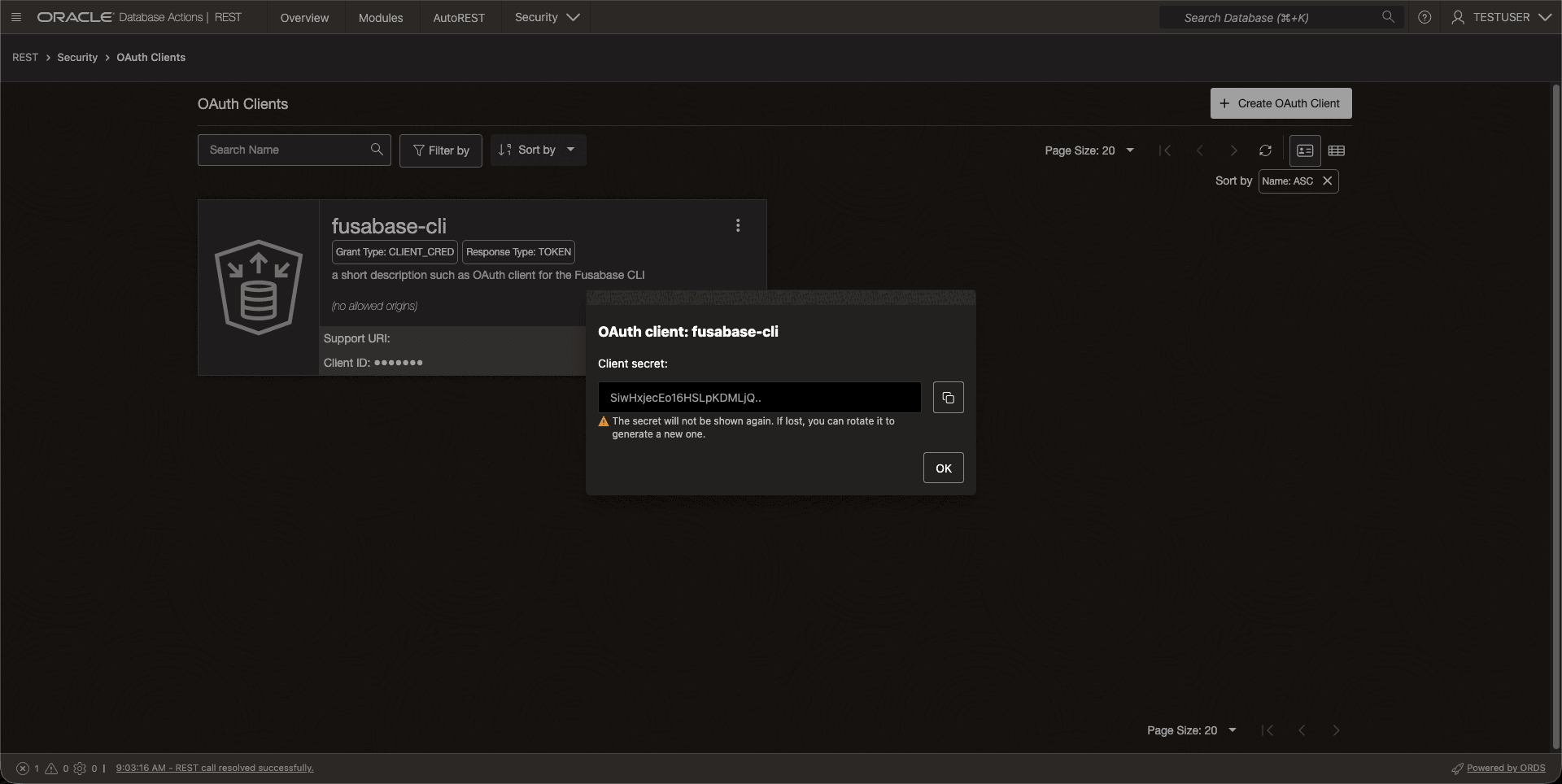
Task: Click the Oracle Database Actions logo
Action: click(139, 17)
